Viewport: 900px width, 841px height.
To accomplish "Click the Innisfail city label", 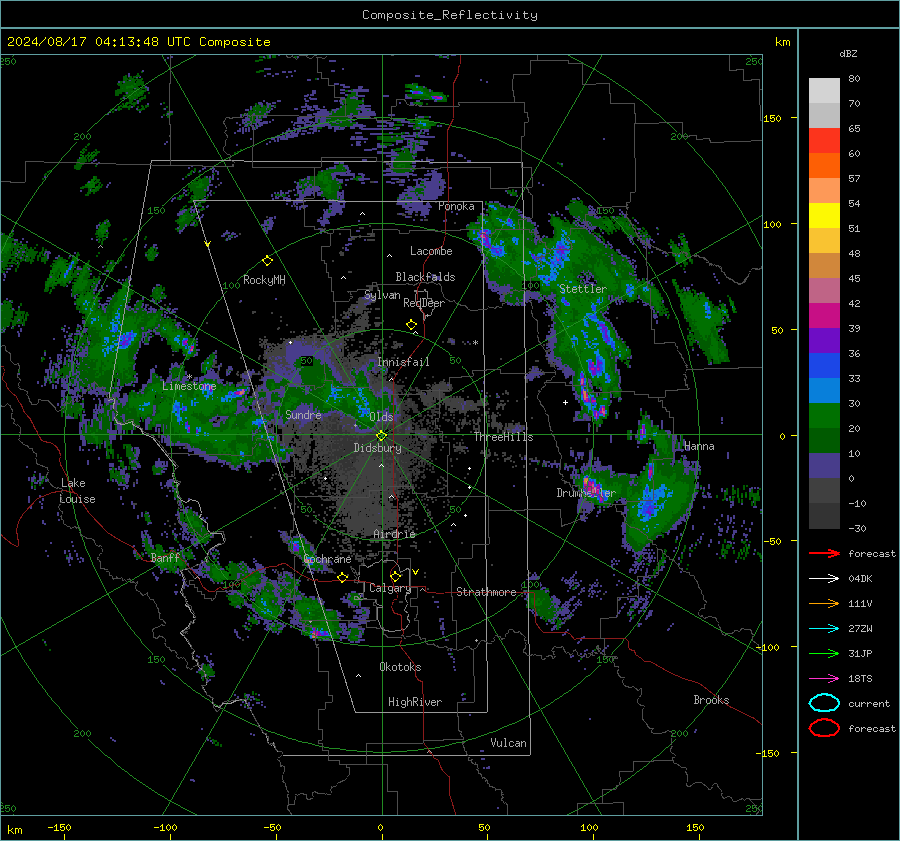I will (403, 362).
